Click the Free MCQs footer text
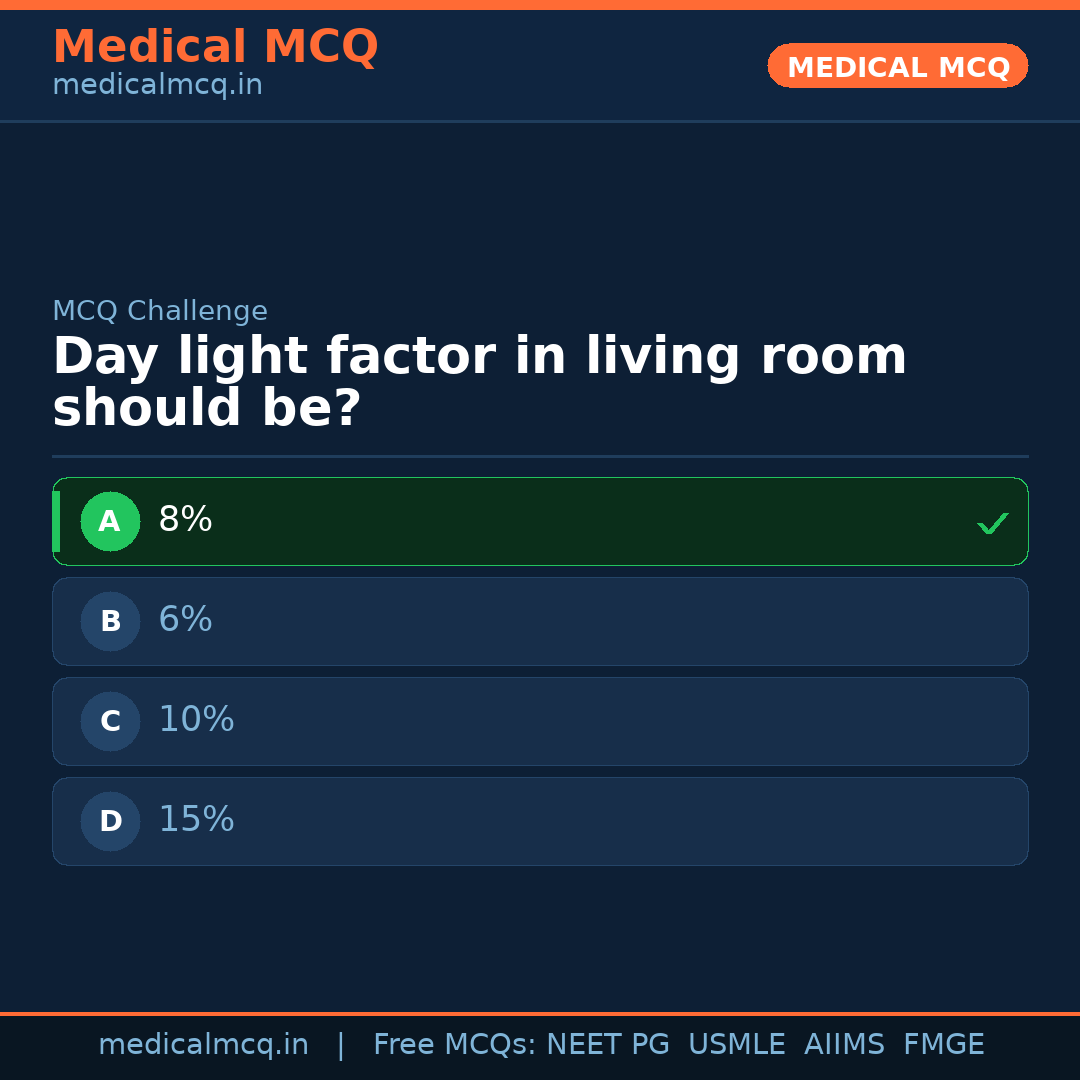Image resolution: width=1080 pixels, height=1080 pixels. tap(454, 1045)
